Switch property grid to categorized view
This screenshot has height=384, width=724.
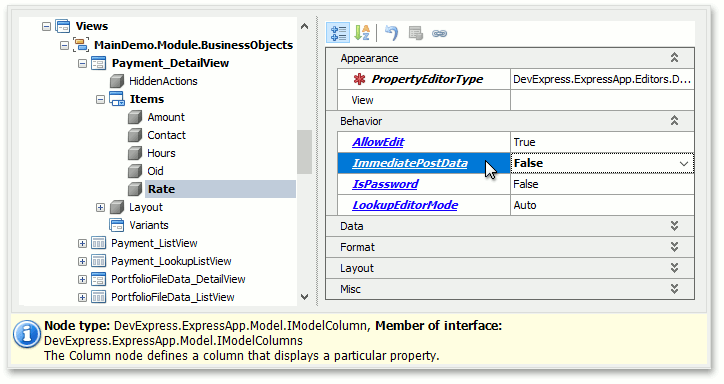[x=338, y=33]
